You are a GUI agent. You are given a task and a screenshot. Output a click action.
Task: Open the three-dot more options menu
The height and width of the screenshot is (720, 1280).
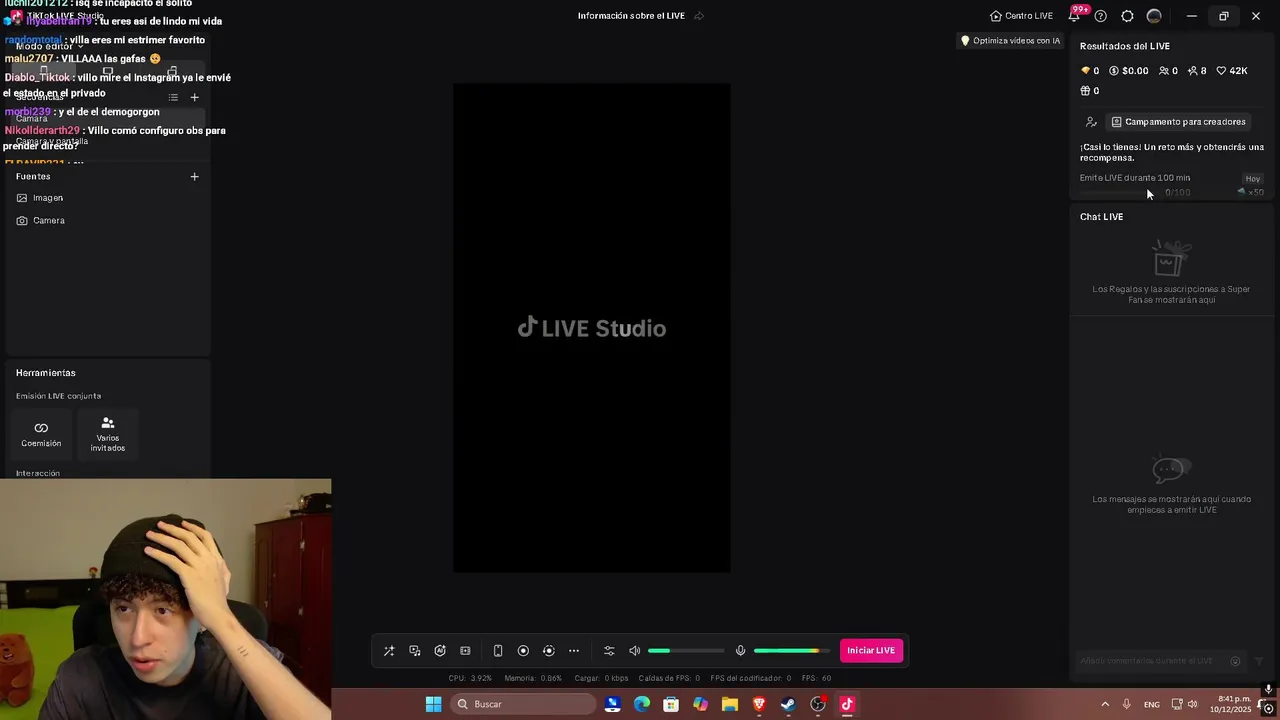[x=574, y=651]
